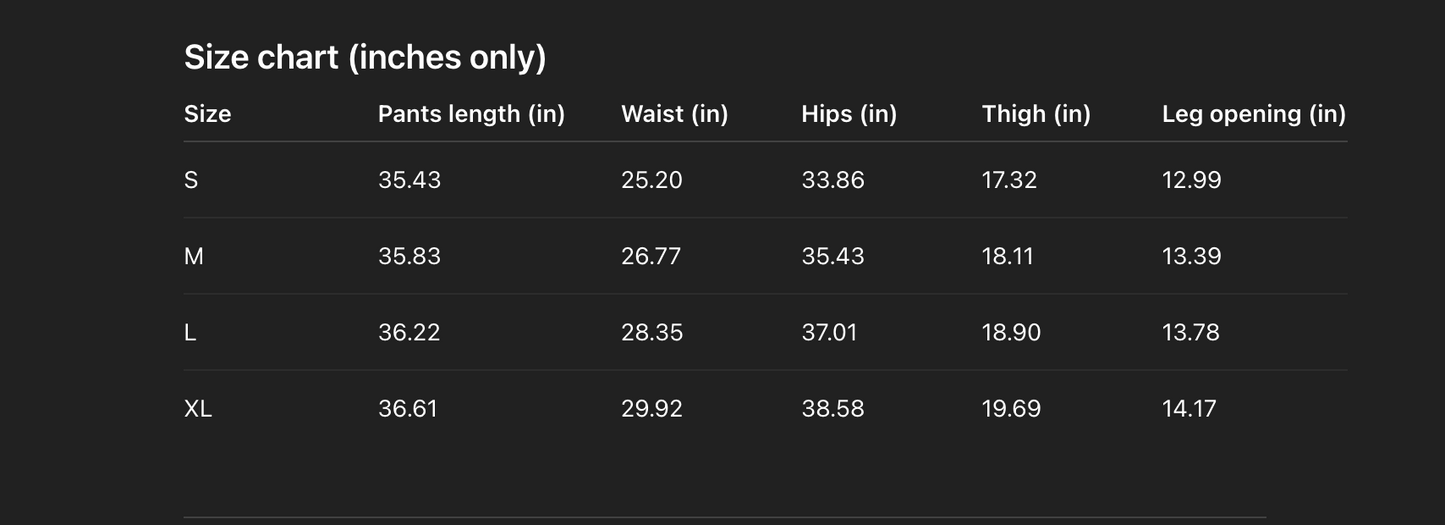This screenshot has width=1445, height=525.
Task: Select the Leg opening (in) header
Action: pos(1253,114)
